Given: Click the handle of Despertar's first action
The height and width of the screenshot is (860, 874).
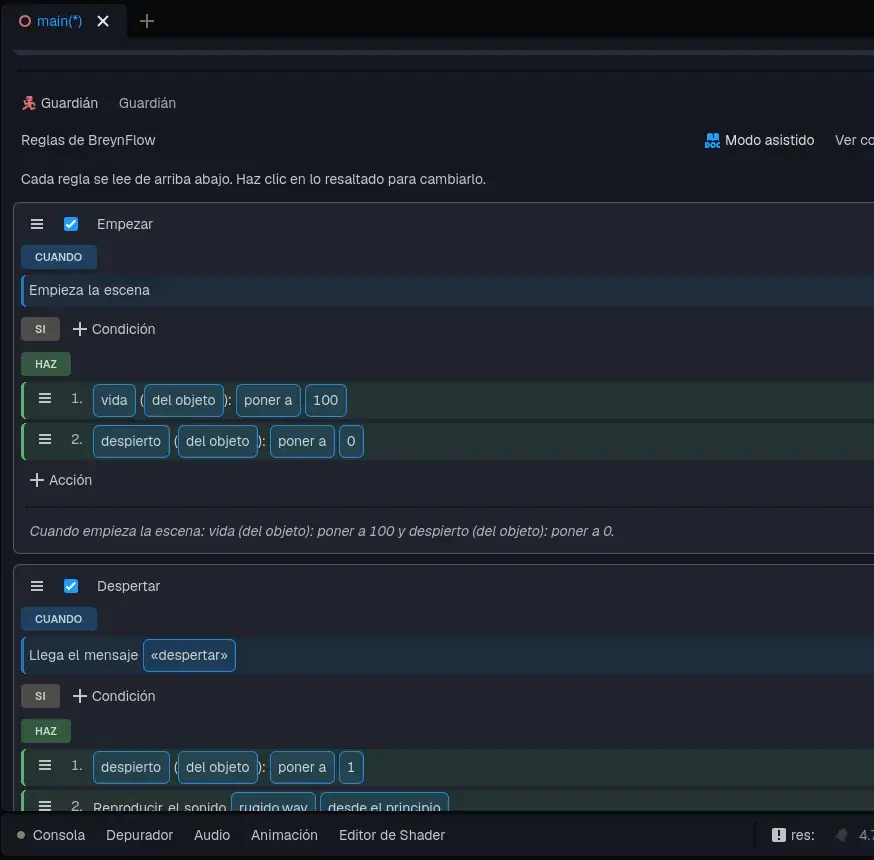Looking at the screenshot, I should coord(45,766).
